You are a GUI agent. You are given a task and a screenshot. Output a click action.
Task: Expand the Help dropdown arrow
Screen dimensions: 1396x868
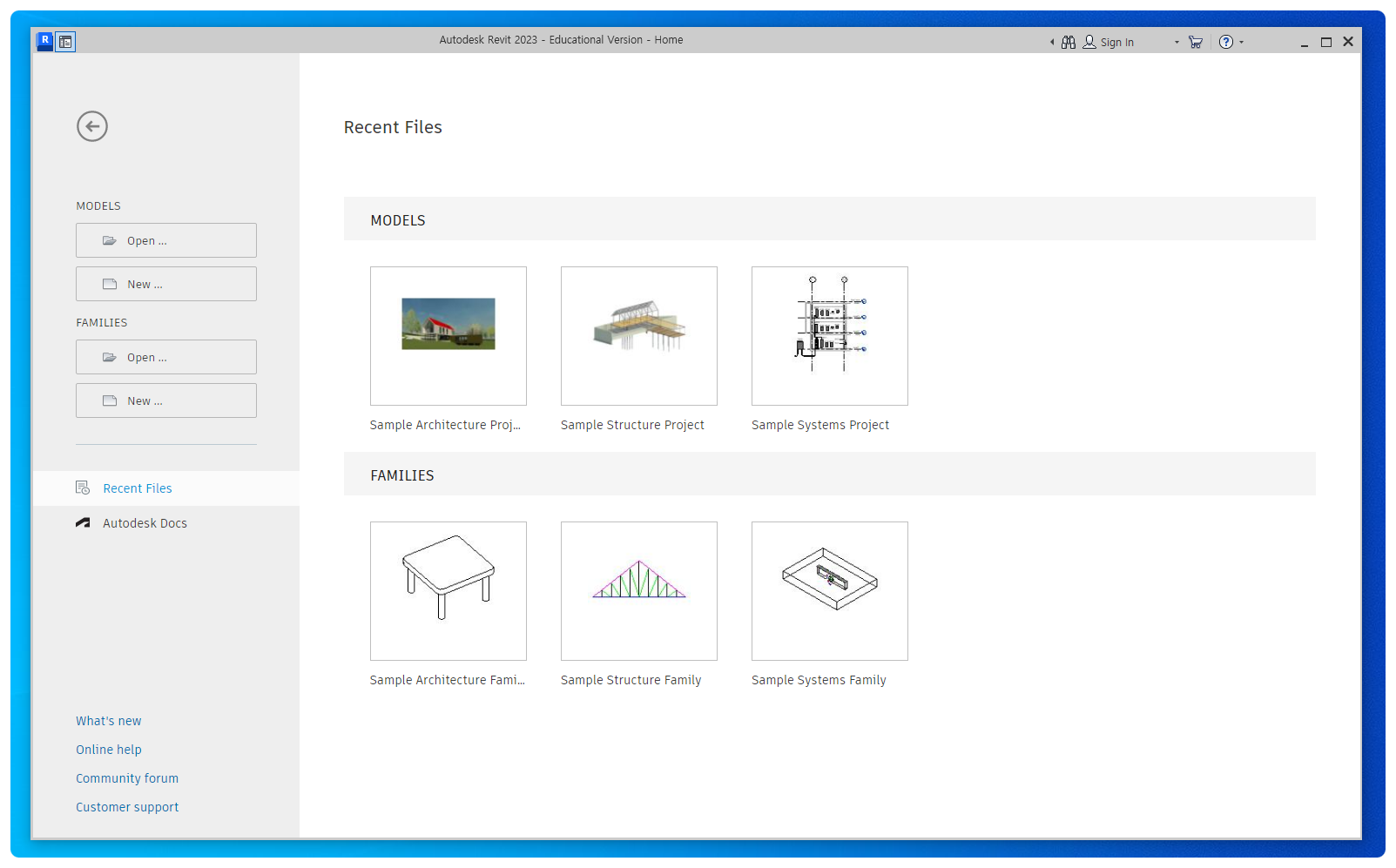click(x=1242, y=42)
